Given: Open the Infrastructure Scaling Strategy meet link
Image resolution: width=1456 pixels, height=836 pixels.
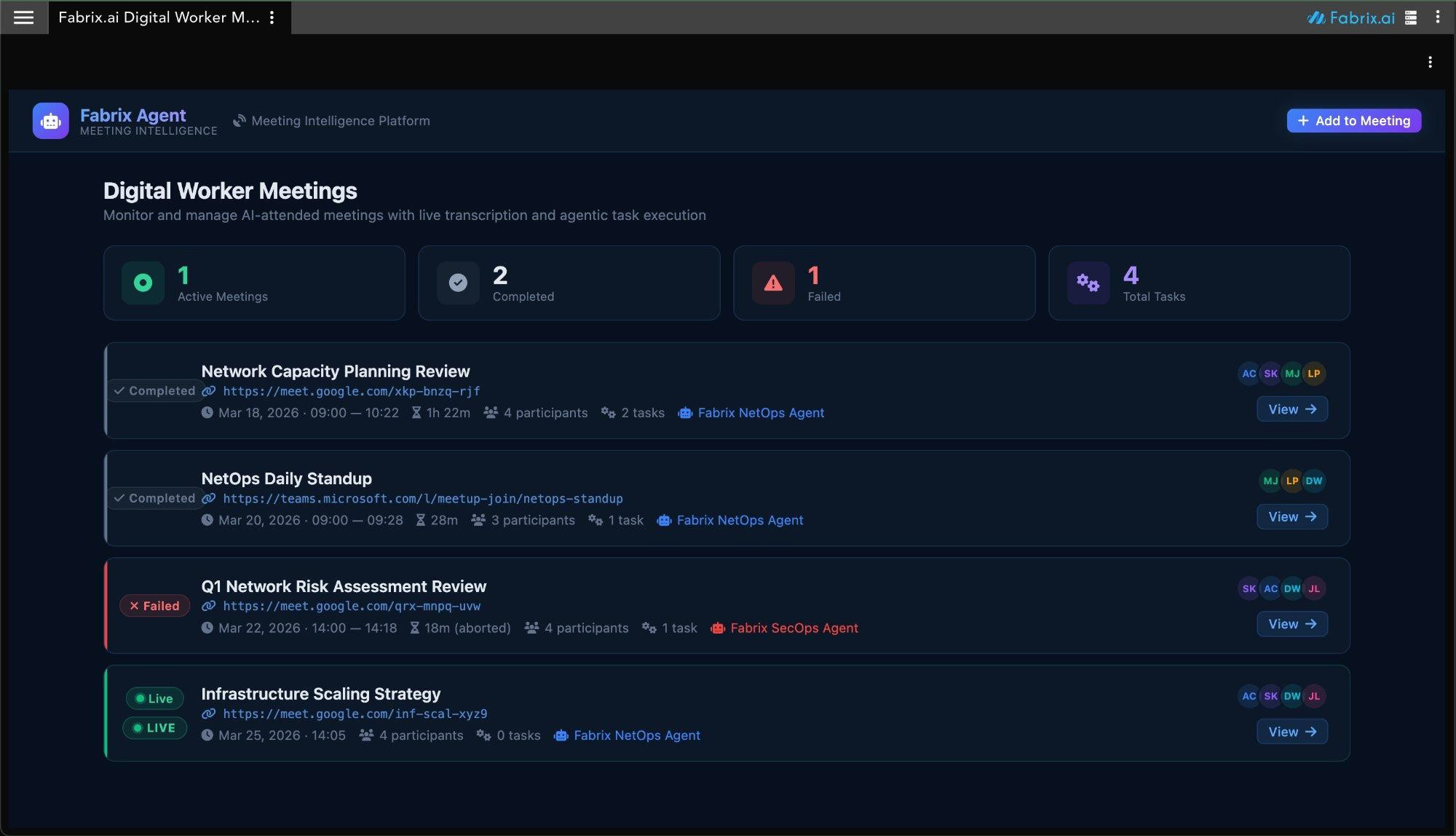Looking at the screenshot, I should click(355, 714).
